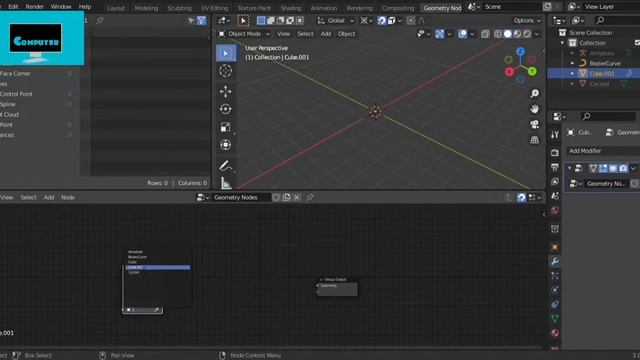The width and height of the screenshot is (640, 360).
Task: Open the Object Mode dropdown
Action: 244,34
